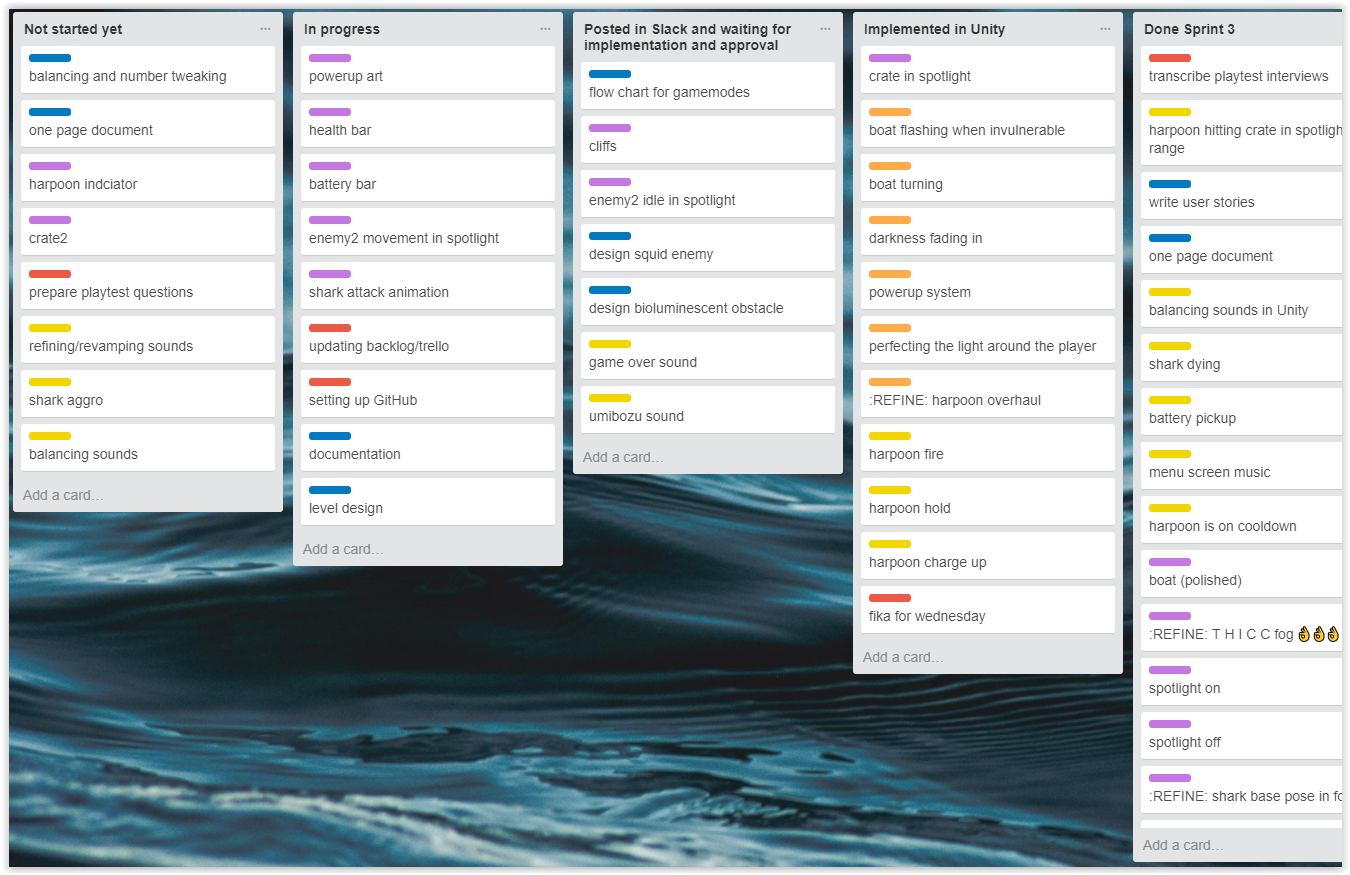Add a card to 'Implemented in Unity' list
The height and width of the screenshot is (875, 1350).
[x=903, y=657]
